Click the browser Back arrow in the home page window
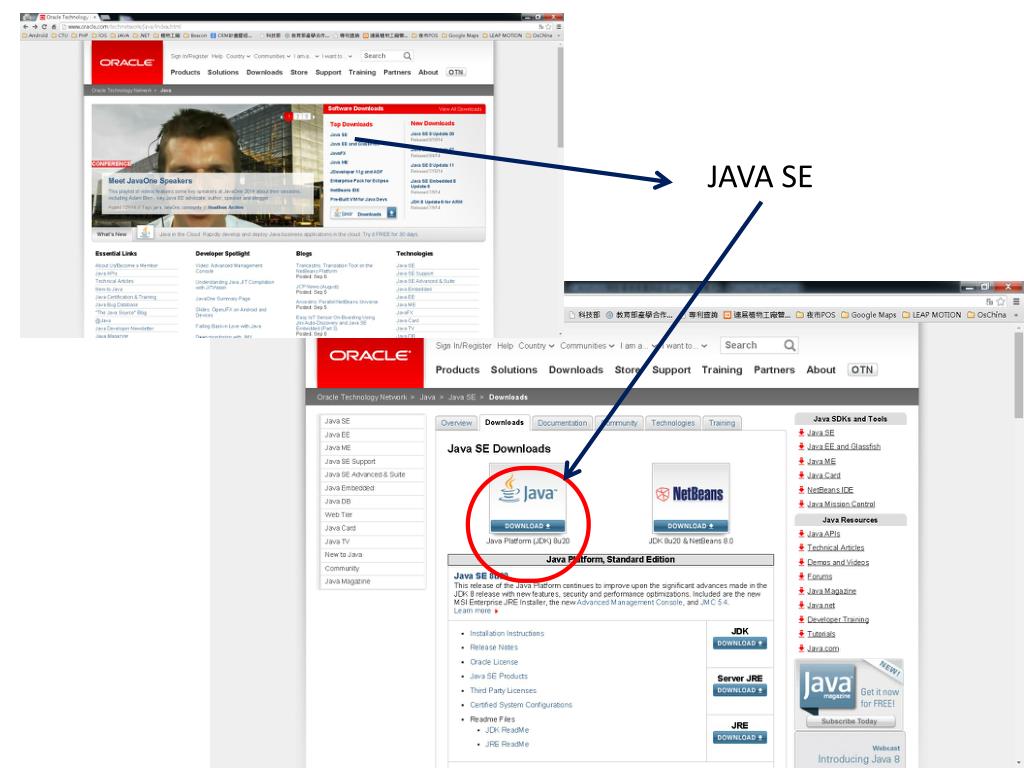 (25, 27)
